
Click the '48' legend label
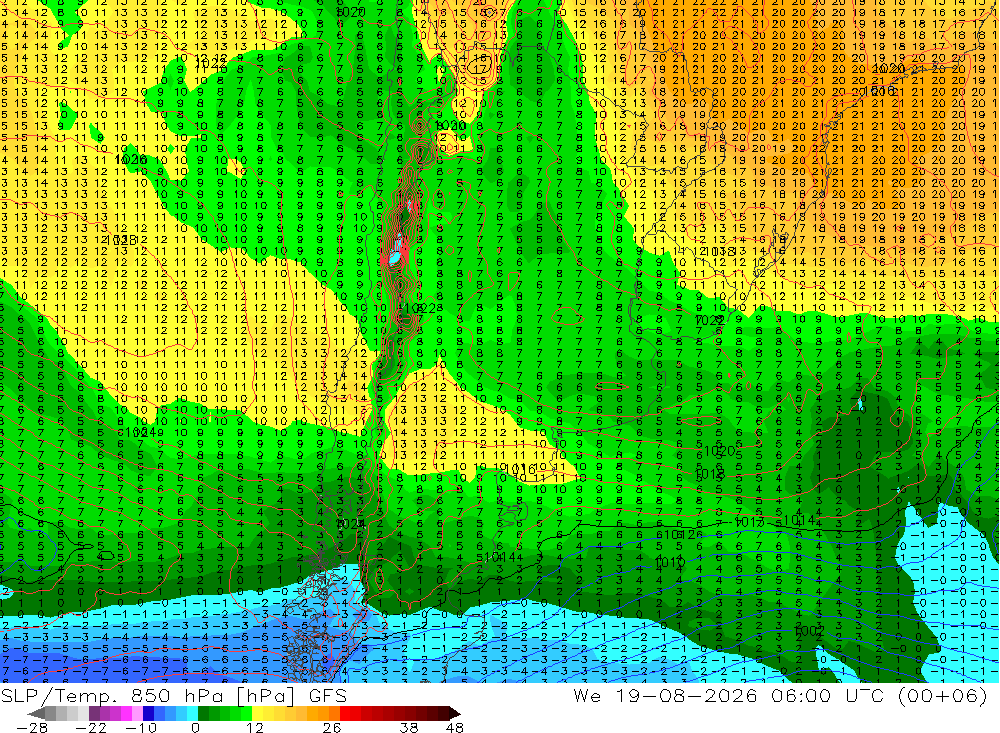(455, 728)
